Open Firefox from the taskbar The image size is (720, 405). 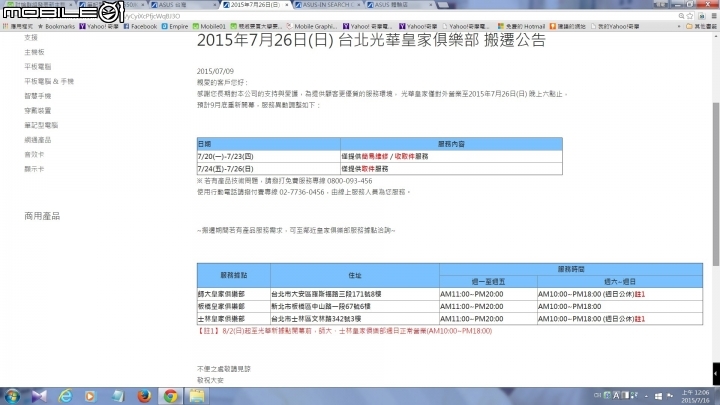pos(144,396)
